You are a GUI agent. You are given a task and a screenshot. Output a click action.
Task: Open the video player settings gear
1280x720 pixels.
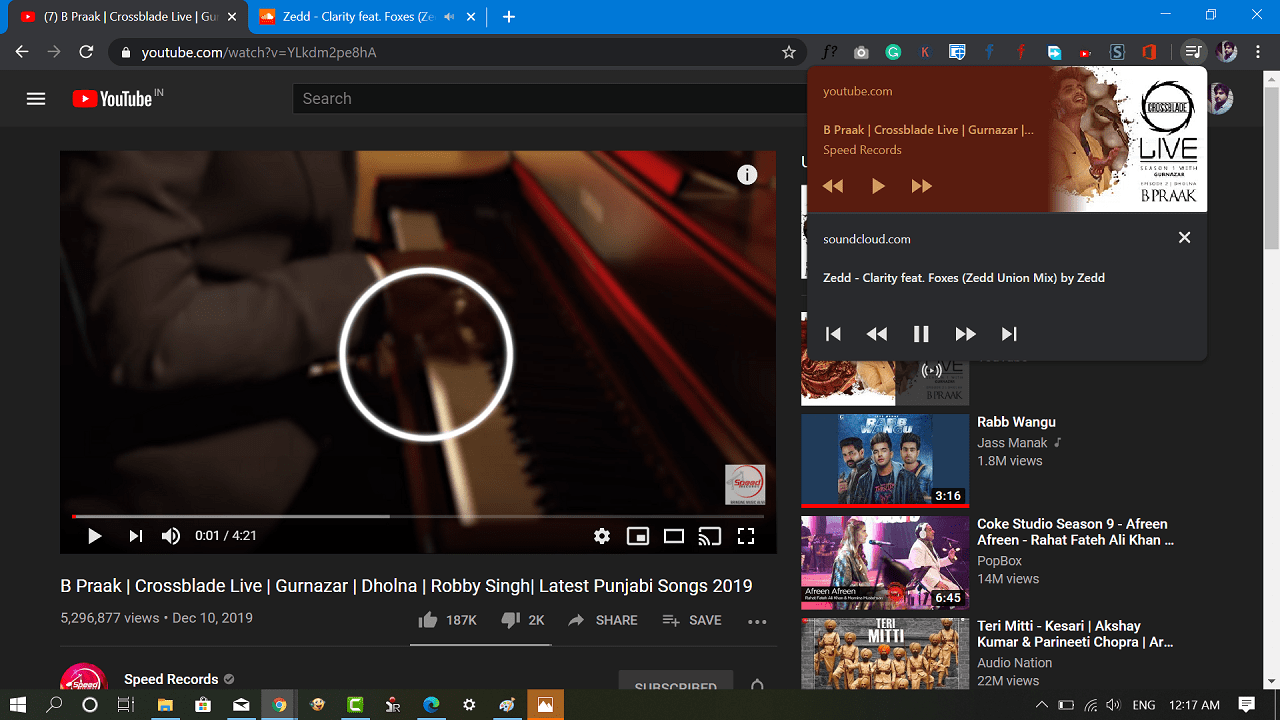[x=601, y=536]
